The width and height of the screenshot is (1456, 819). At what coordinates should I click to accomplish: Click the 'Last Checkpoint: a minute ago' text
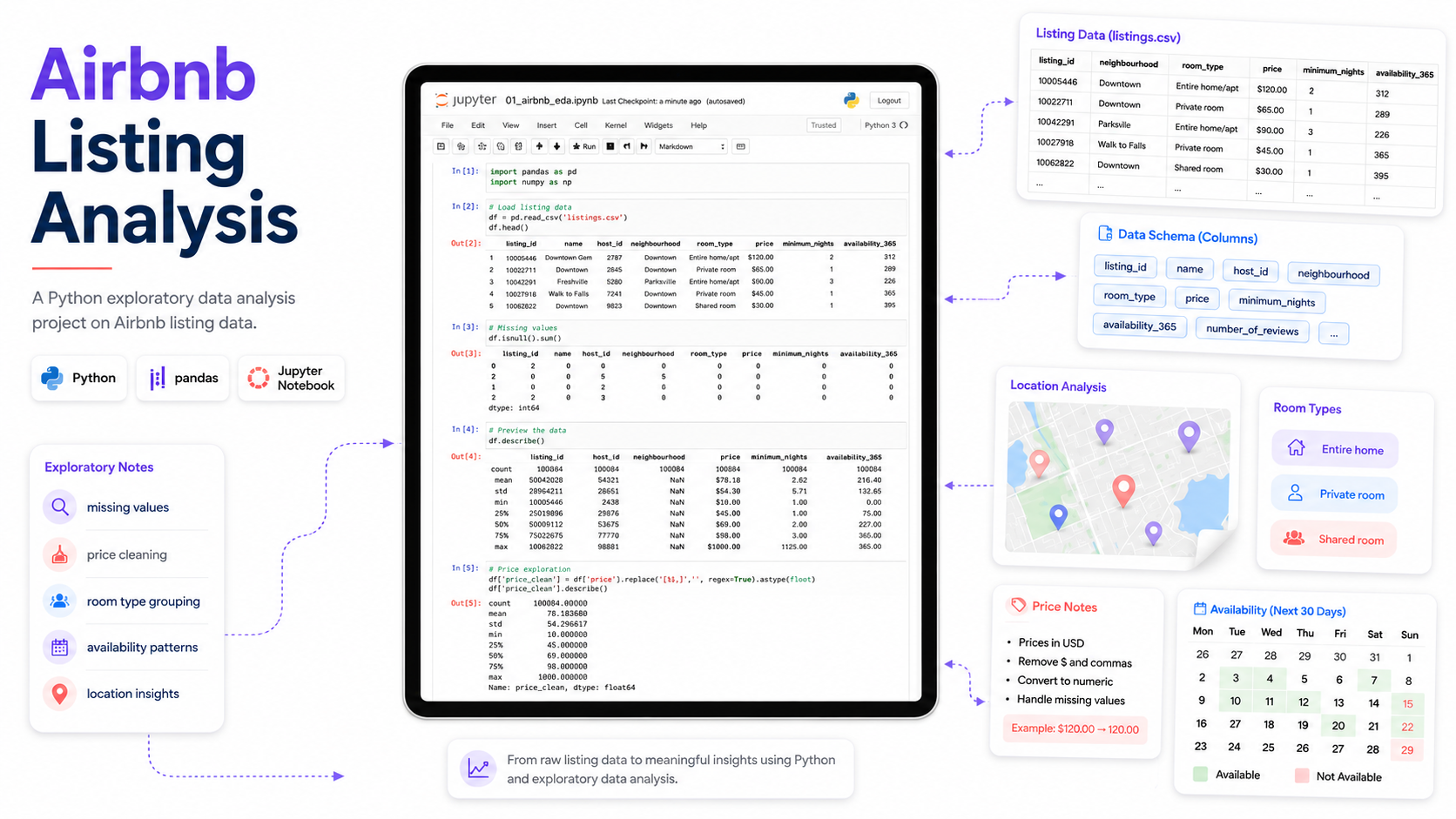pos(652,101)
